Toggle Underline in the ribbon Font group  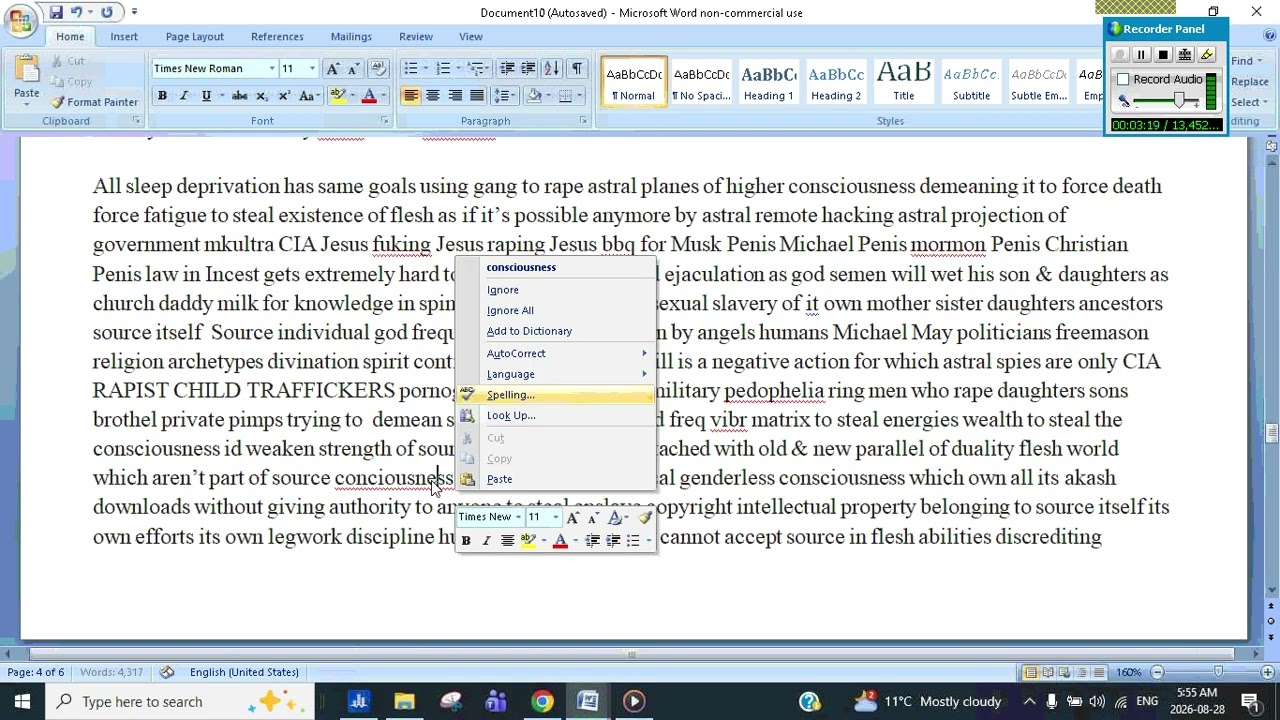tap(206, 96)
